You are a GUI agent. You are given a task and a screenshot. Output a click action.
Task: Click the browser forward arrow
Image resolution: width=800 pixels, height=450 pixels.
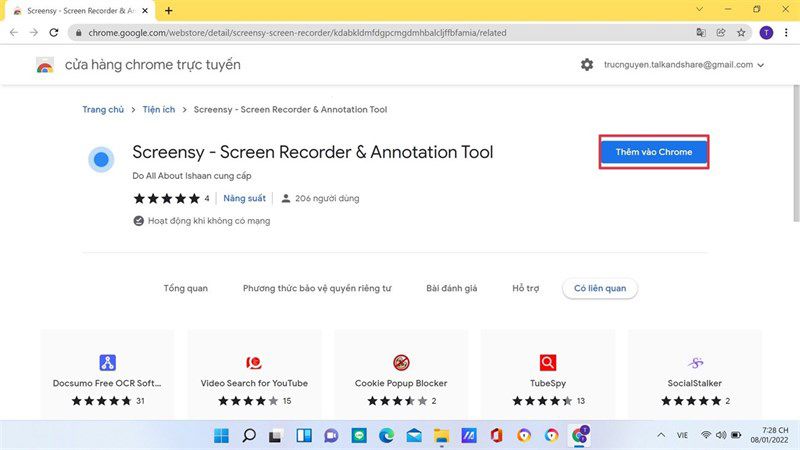click(x=34, y=33)
